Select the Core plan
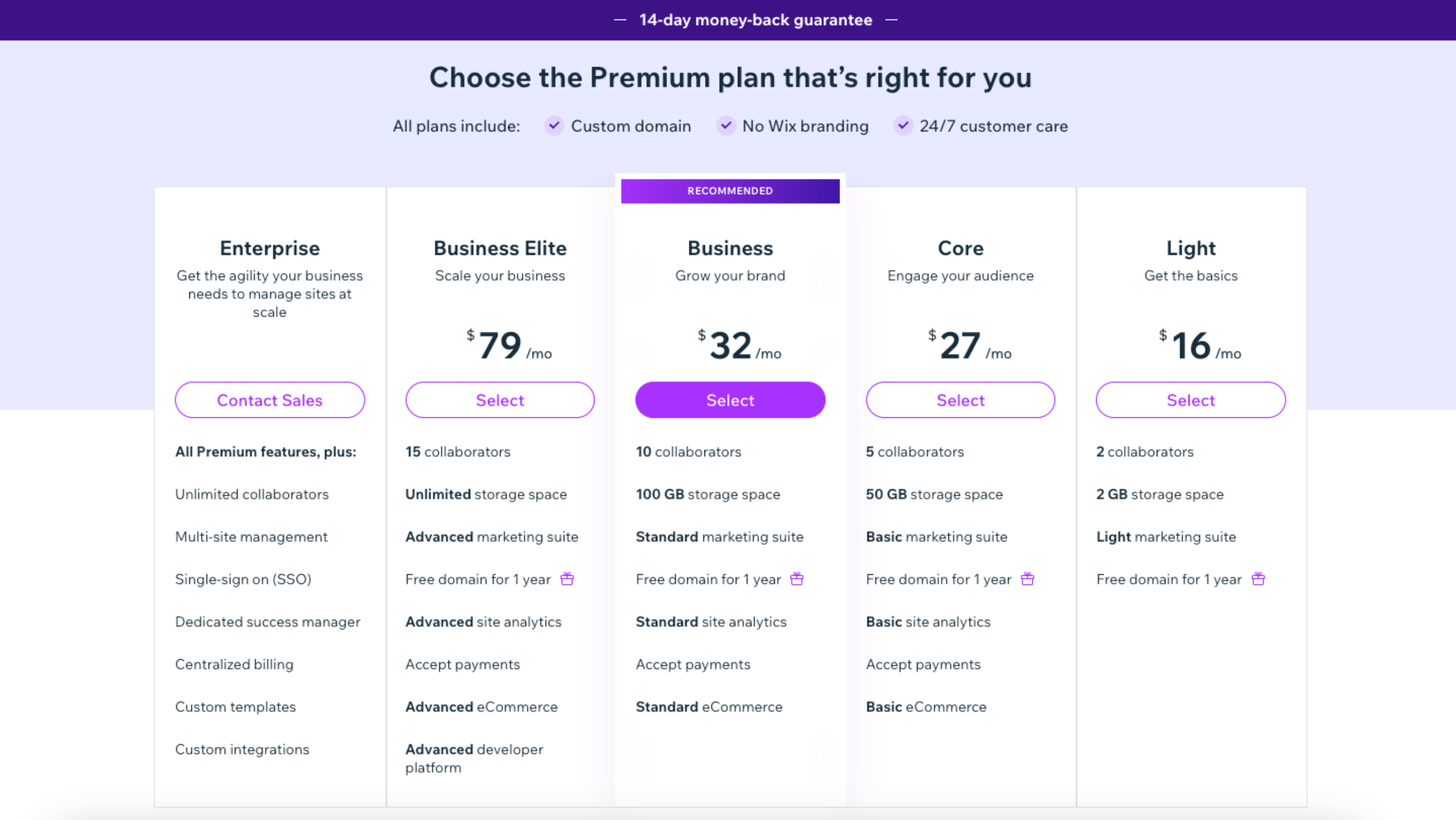Image resolution: width=1456 pixels, height=820 pixels. [960, 400]
